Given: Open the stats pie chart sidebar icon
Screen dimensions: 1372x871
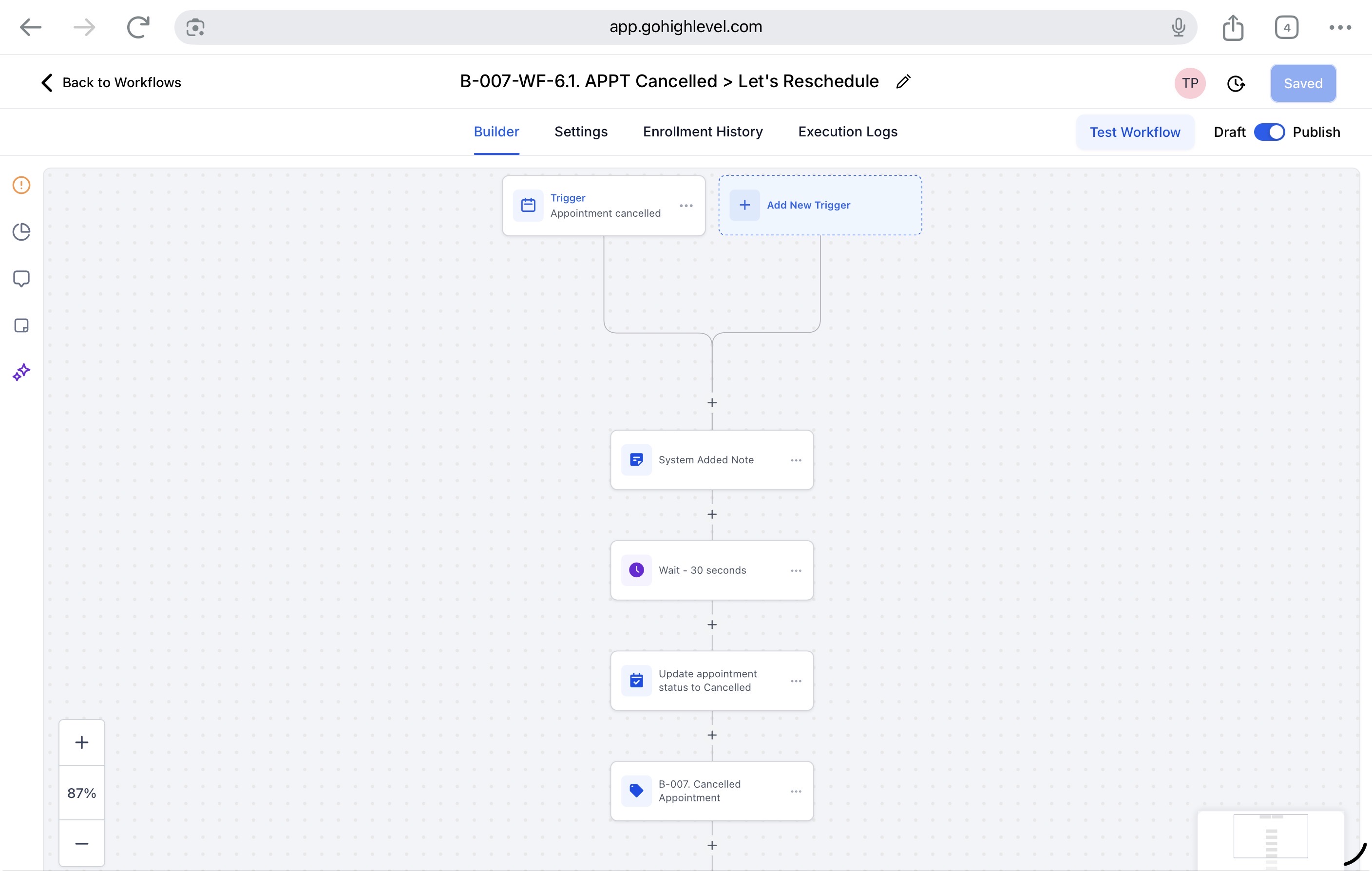Looking at the screenshot, I should (x=21, y=232).
